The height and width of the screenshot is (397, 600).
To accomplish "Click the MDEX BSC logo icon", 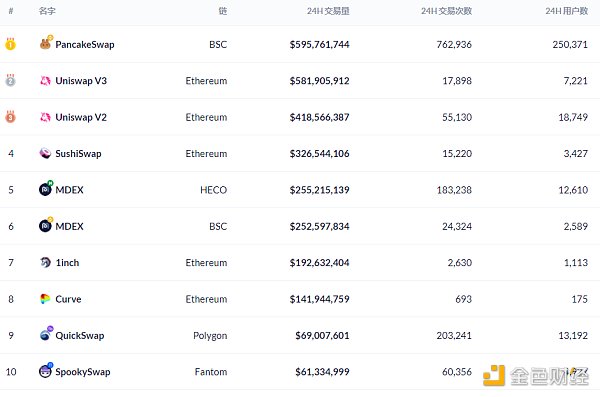I will [x=46, y=225].
